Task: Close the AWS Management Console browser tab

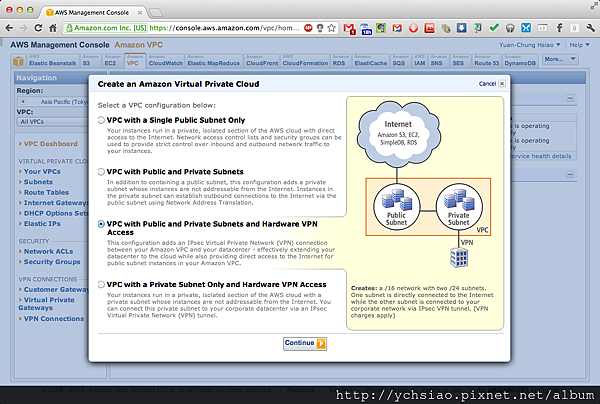Action: tap(140, 13)
